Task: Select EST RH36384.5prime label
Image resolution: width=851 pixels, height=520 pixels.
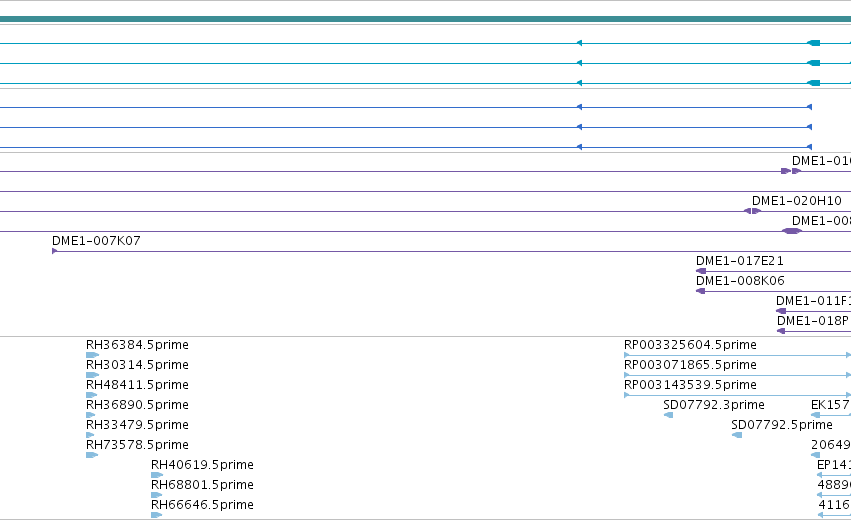Action: click(x=137, y=345)
